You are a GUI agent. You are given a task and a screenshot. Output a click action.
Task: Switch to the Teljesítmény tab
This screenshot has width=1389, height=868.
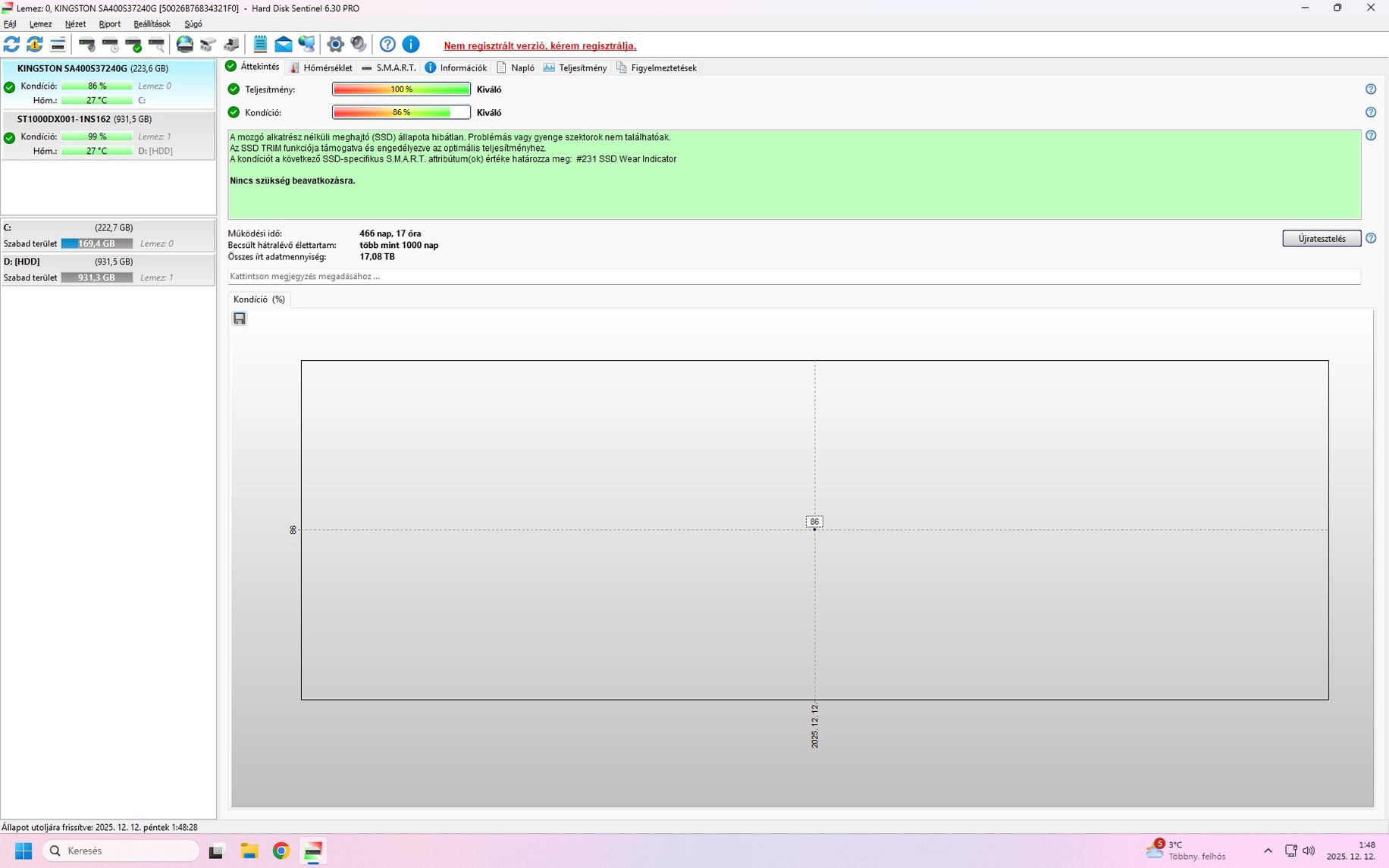[x=575, y=67]
